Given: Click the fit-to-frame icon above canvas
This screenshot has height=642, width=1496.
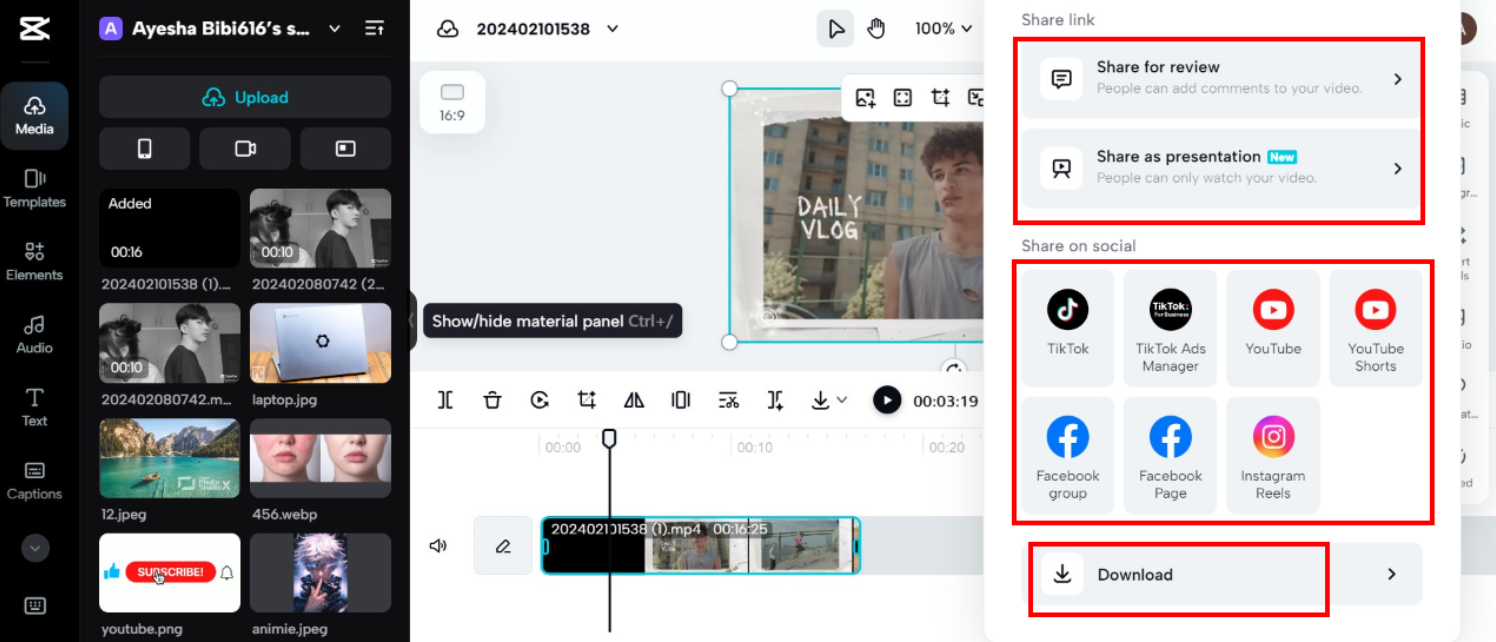Looking at the screenshot, I should (902, 97).
